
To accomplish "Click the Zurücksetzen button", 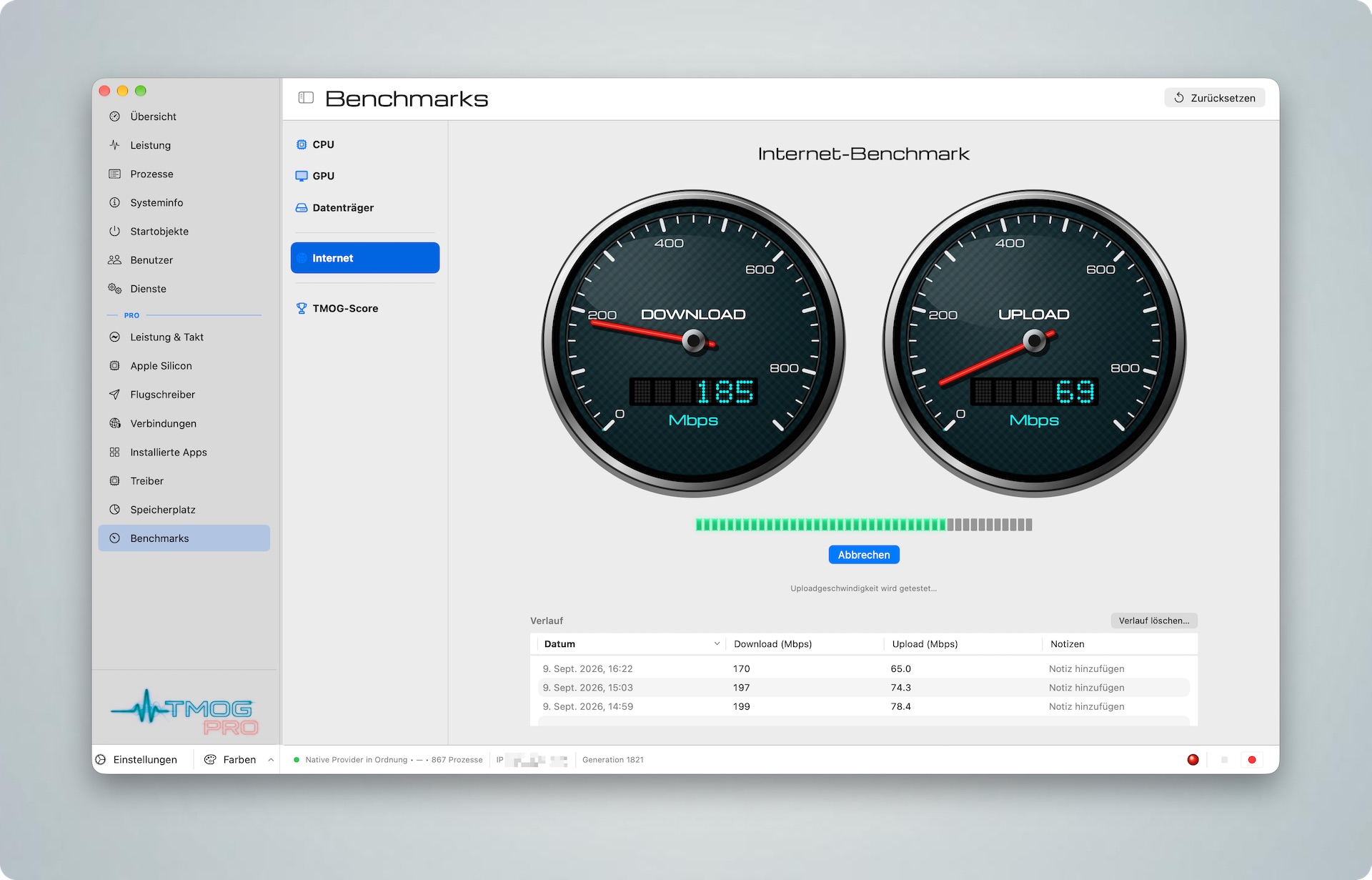I will pos(1214,98).
